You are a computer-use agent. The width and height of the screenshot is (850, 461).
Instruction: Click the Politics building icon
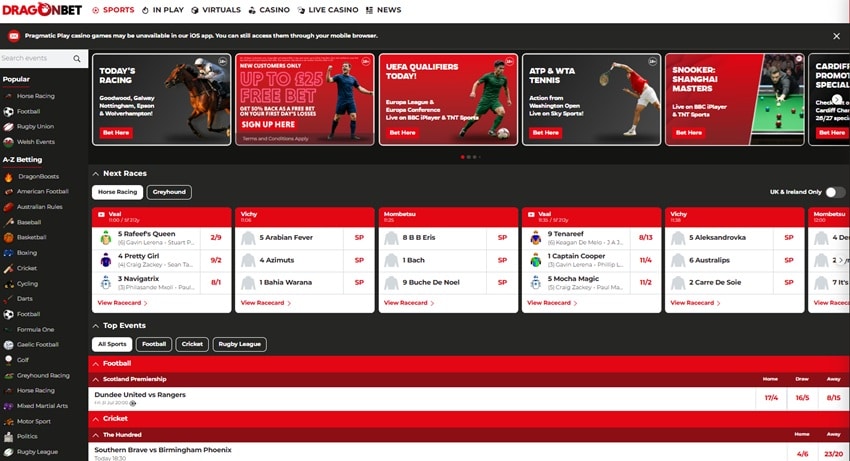coord(8,436)
